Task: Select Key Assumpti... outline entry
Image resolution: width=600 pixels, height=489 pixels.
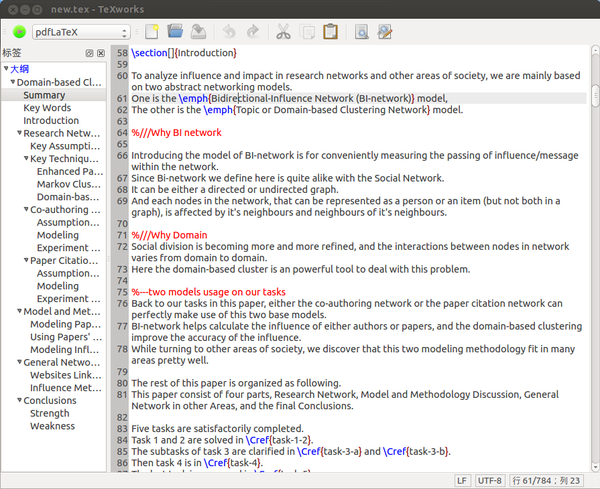Action: coord(65,146)
